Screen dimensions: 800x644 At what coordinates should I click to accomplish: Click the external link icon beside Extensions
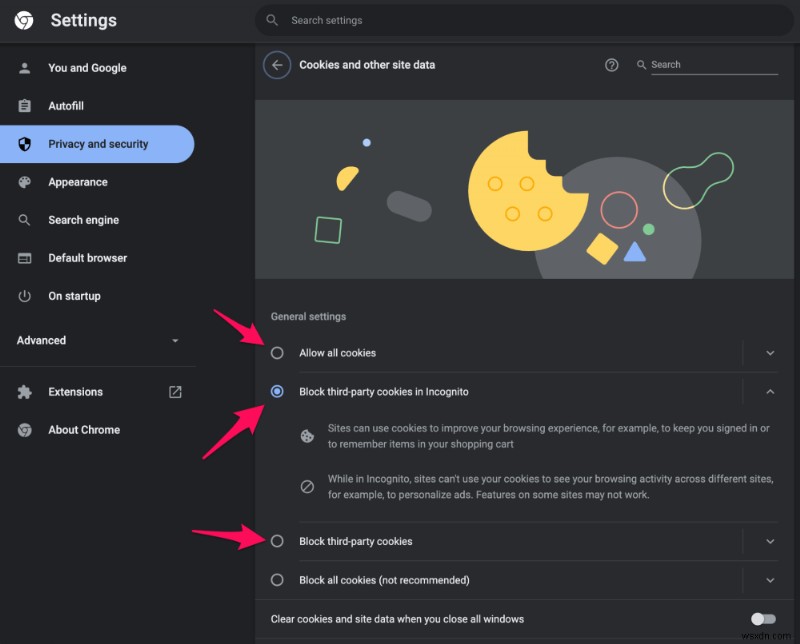(174, 392)
